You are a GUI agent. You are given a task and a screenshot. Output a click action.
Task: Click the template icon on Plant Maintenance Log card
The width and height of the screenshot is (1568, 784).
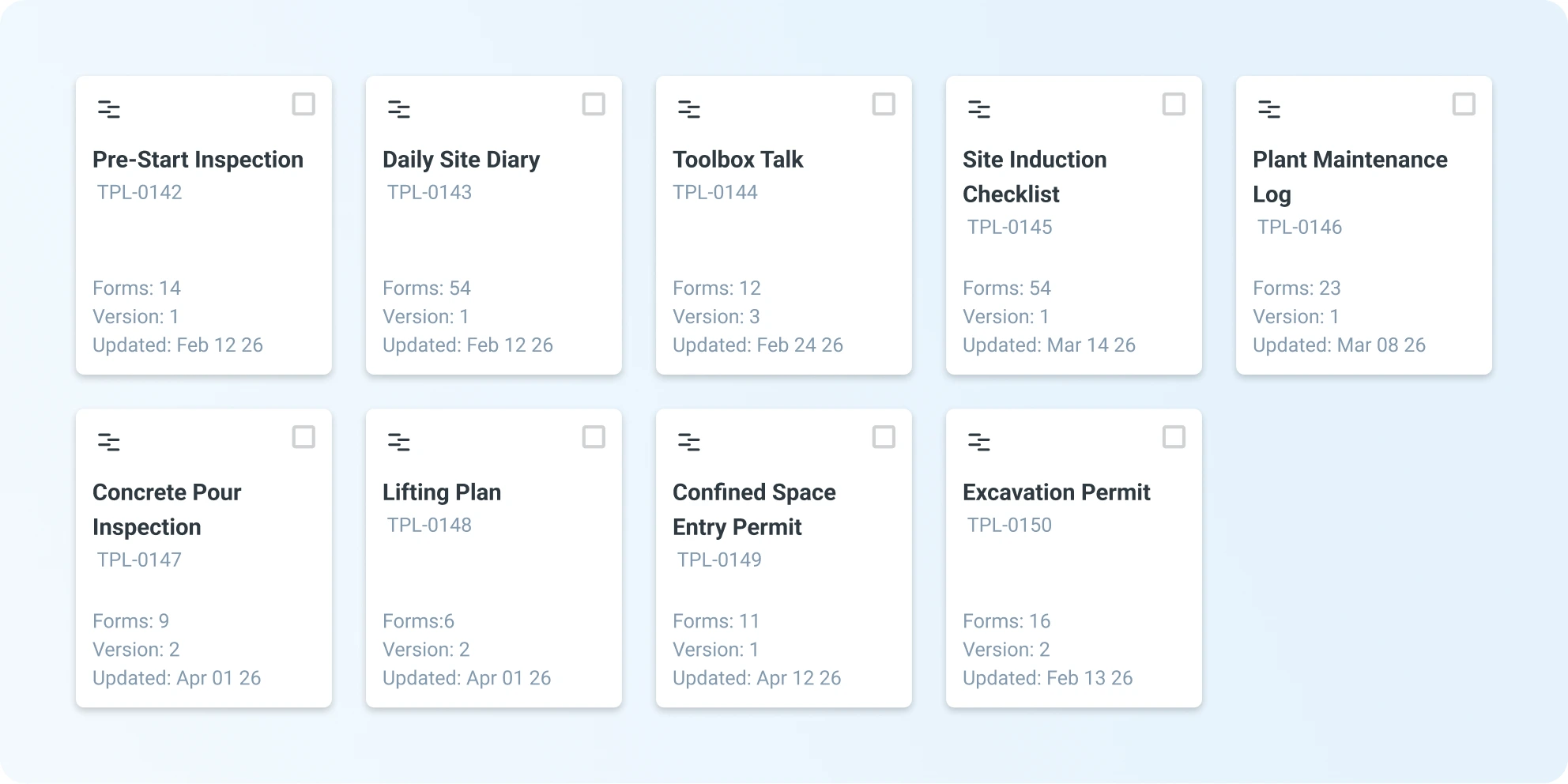[x=1269, y=110]
